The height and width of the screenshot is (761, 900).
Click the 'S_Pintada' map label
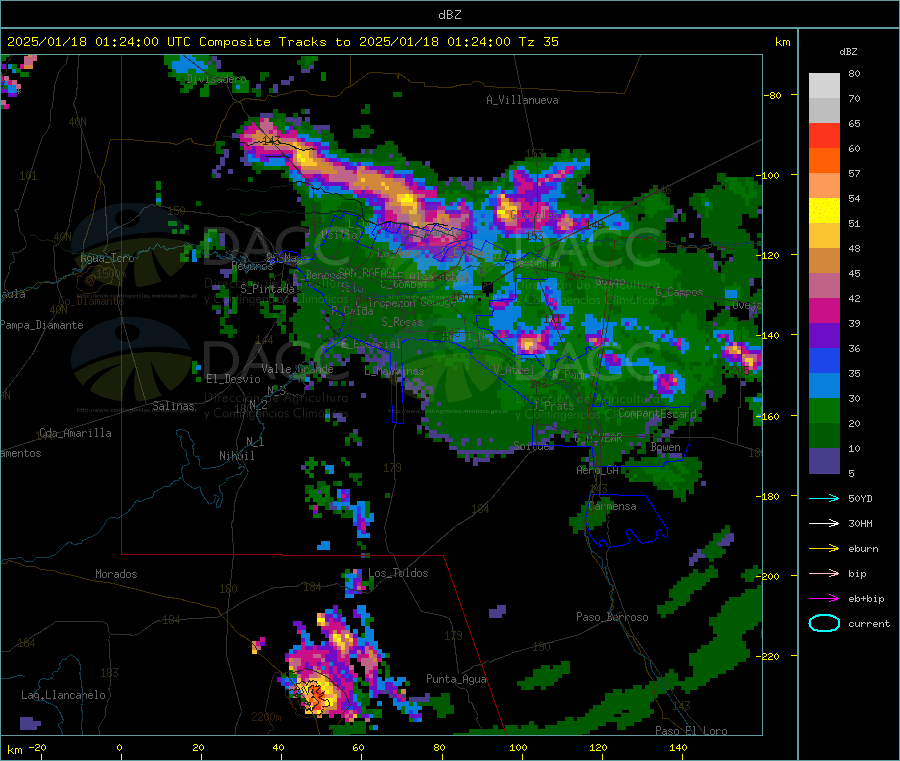point(267,289)
